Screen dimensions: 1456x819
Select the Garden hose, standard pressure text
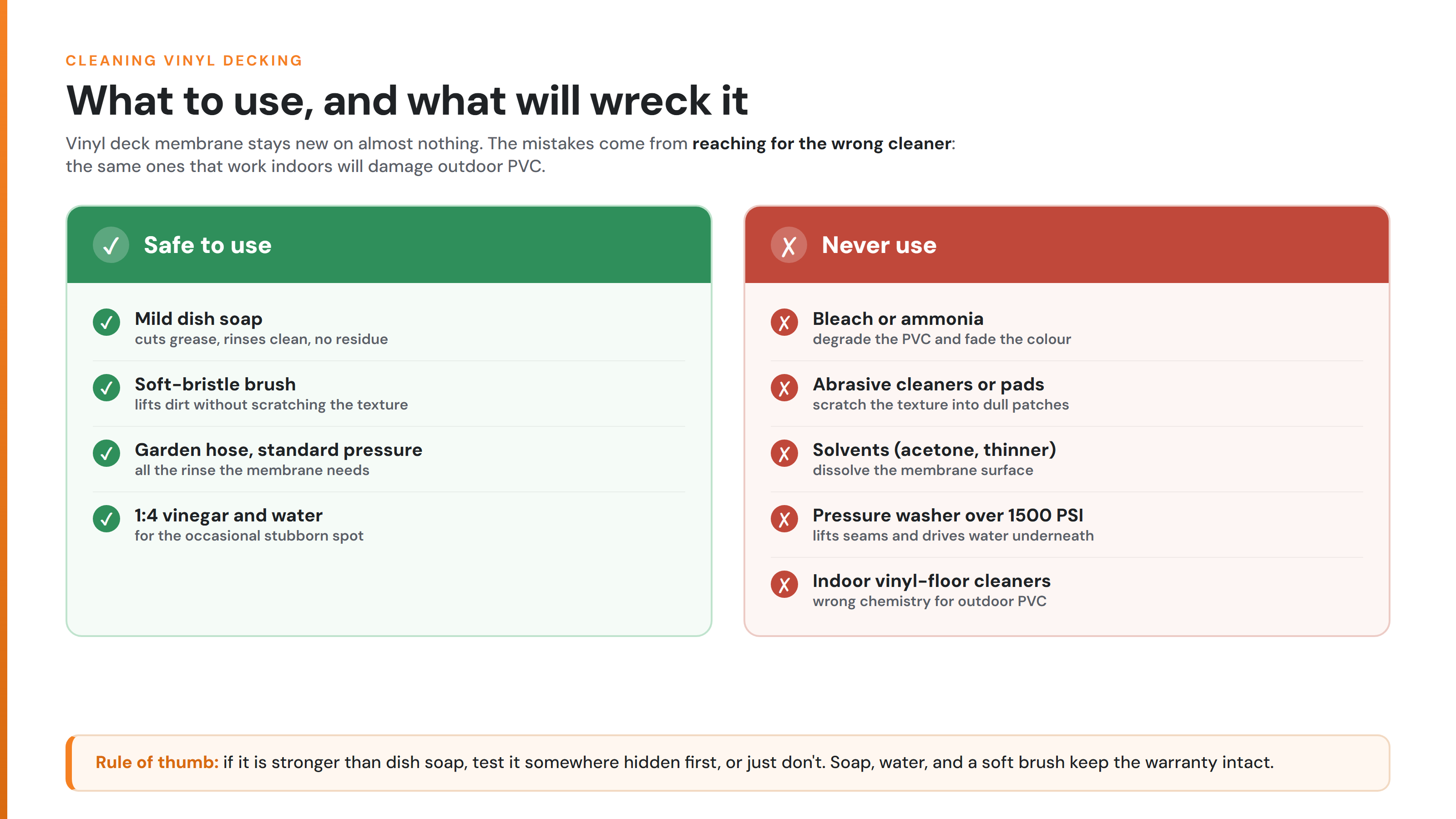coord(278,450)
